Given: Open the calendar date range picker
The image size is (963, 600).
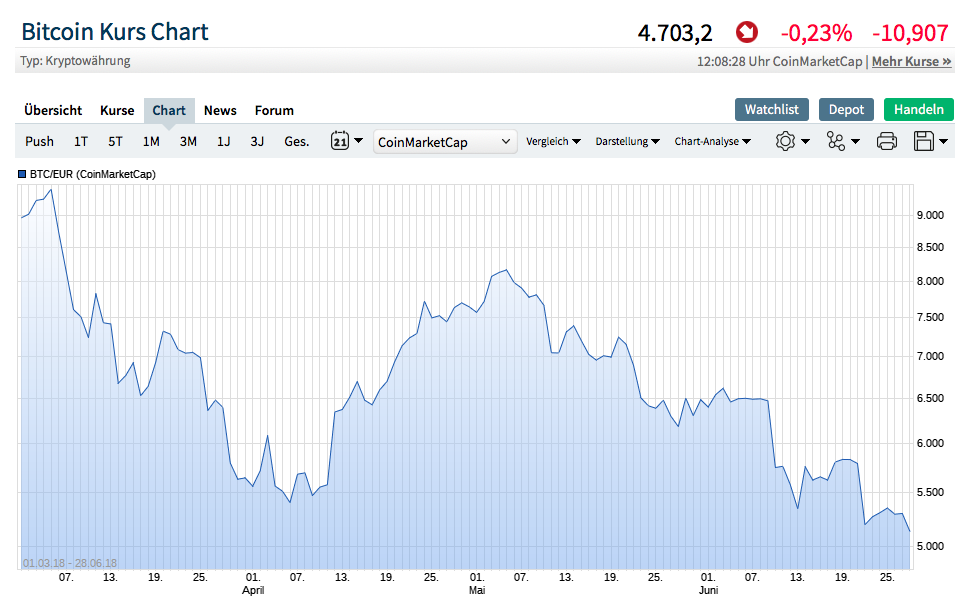Looking at the screenshot, I should [340, 141].
